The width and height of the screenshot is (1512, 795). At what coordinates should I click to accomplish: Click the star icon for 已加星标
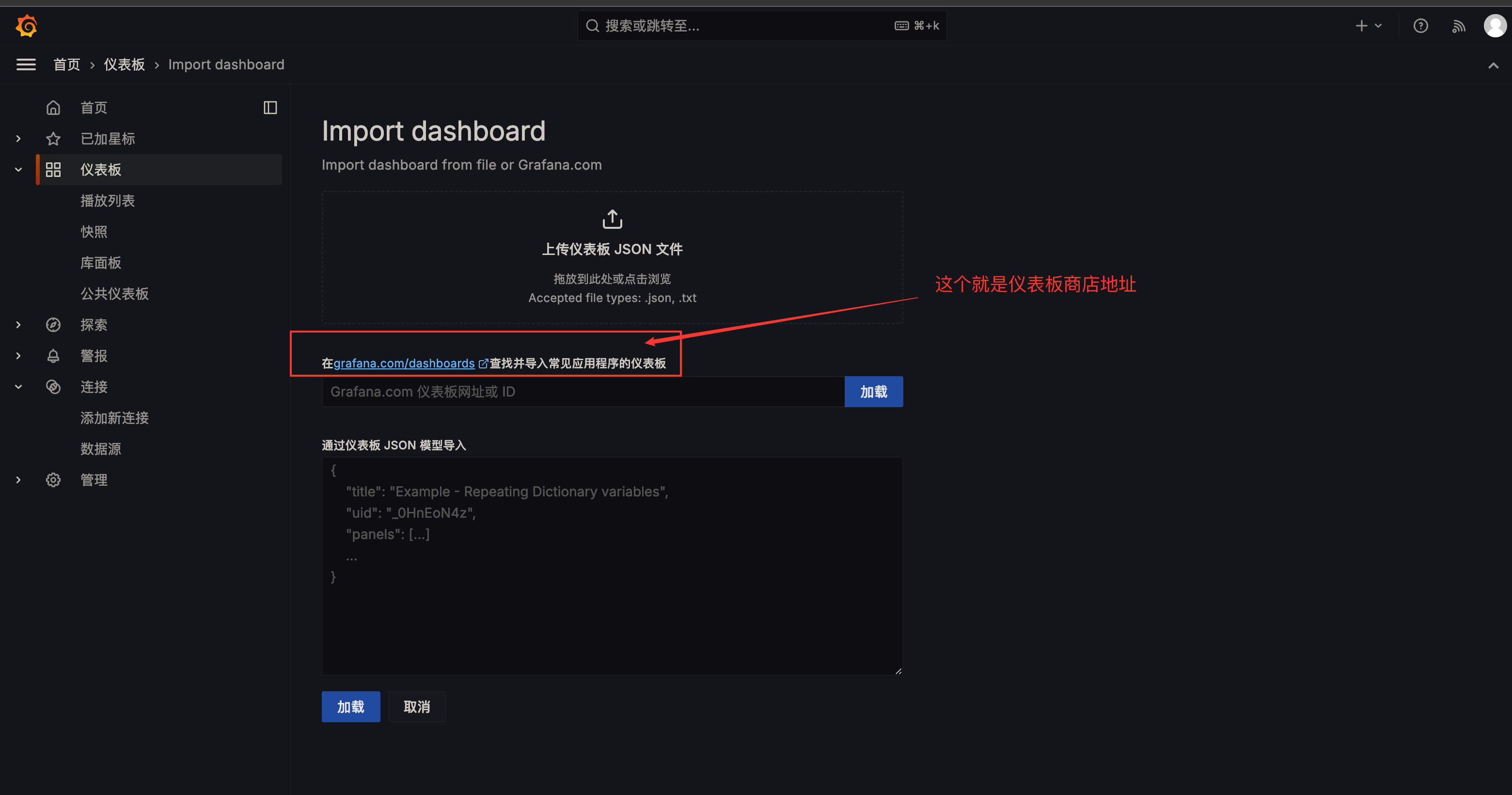point(53,139)
